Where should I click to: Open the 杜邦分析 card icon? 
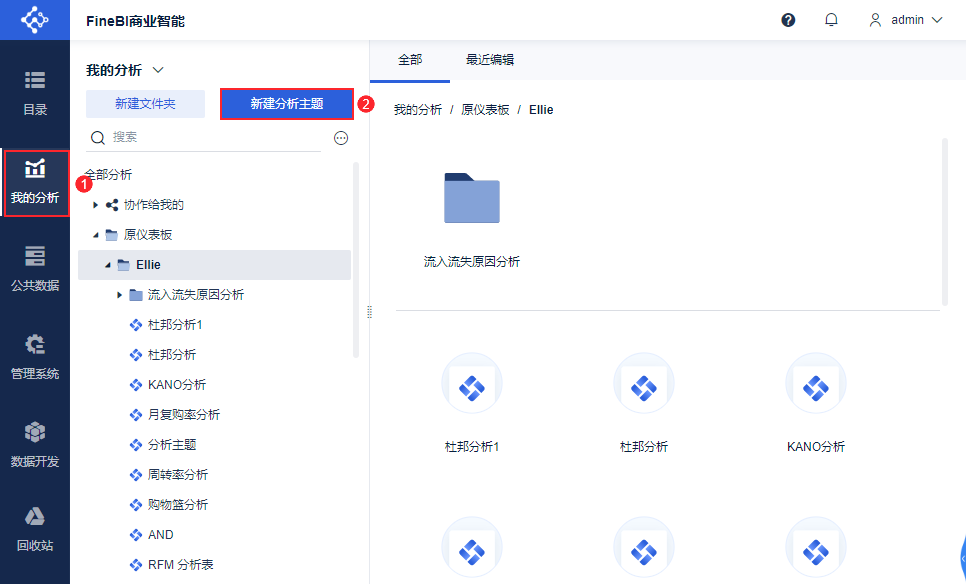(x=644, y=383)
